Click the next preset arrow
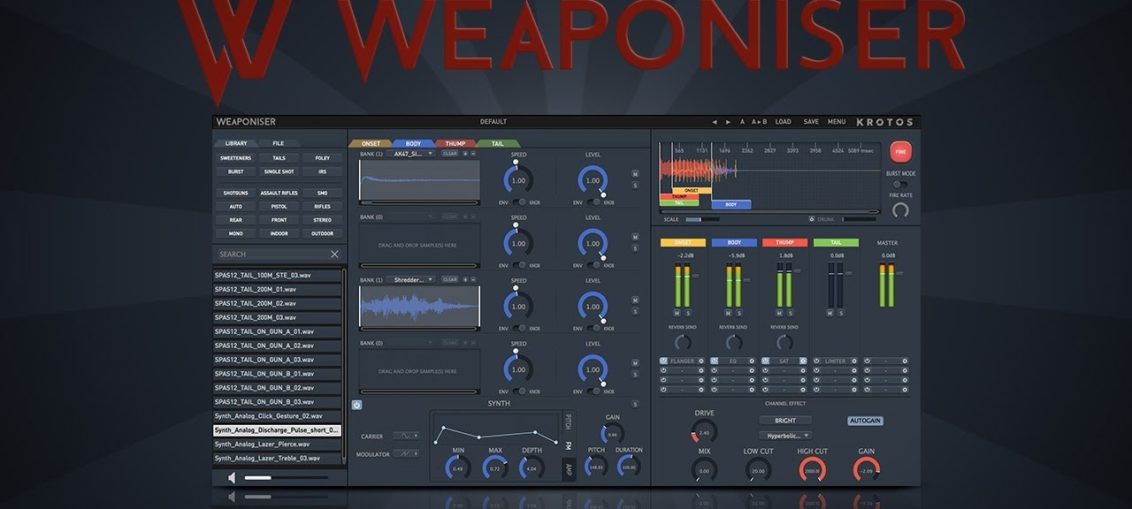 point(728,122)
